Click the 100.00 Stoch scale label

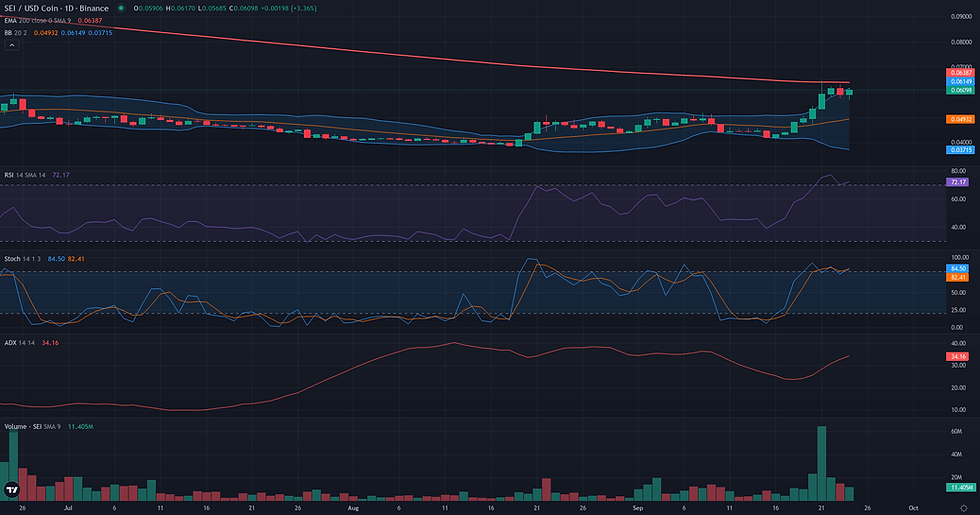[960, 258]
